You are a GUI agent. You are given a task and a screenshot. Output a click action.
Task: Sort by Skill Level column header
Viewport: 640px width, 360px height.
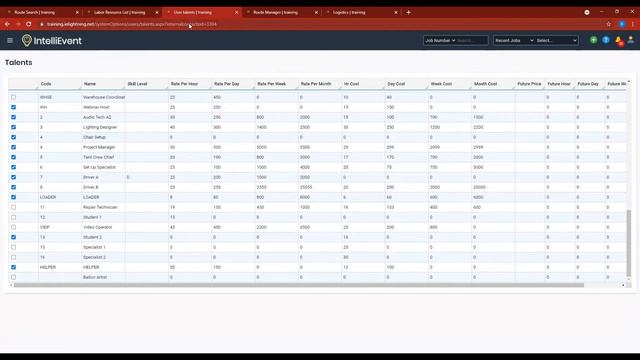(137, 84)
